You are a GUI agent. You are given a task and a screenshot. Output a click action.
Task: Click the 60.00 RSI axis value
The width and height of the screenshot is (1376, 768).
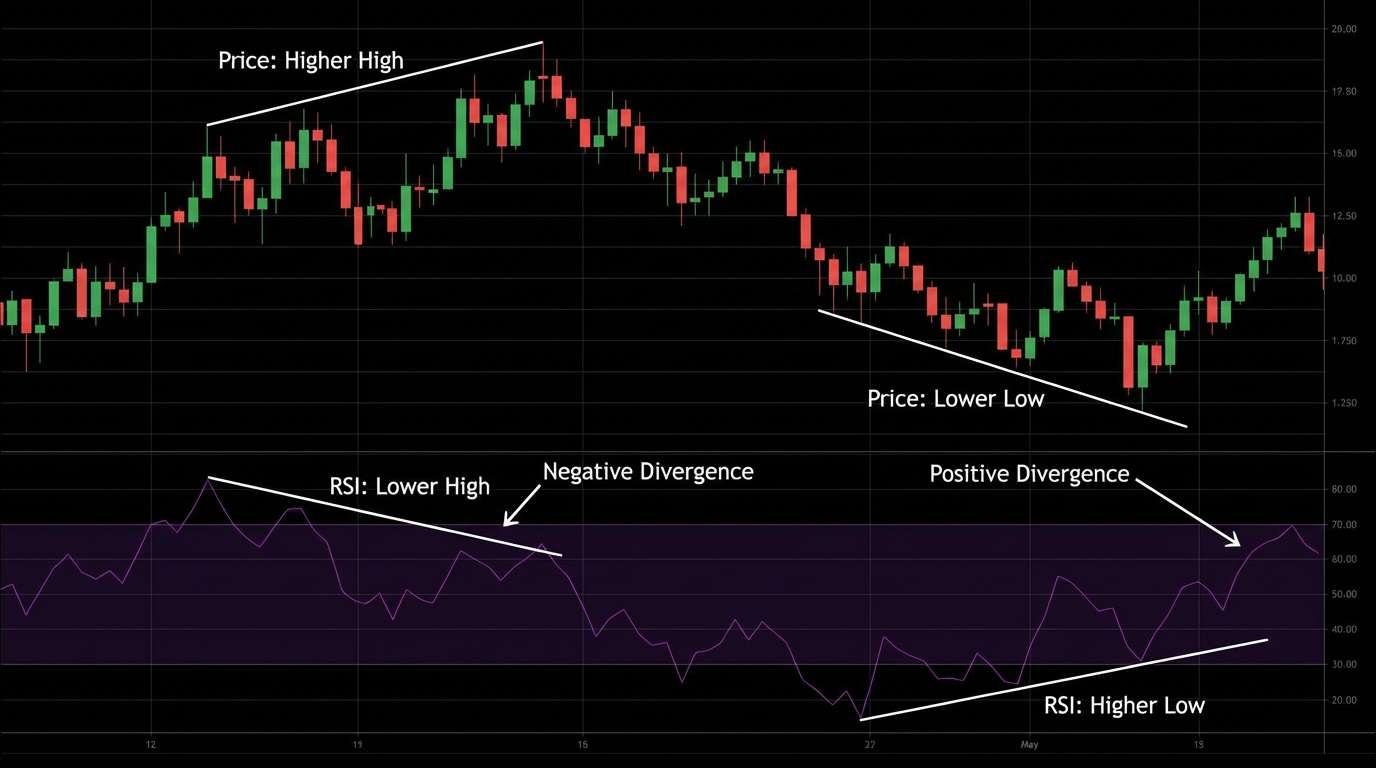click(x=1343, y=559)
